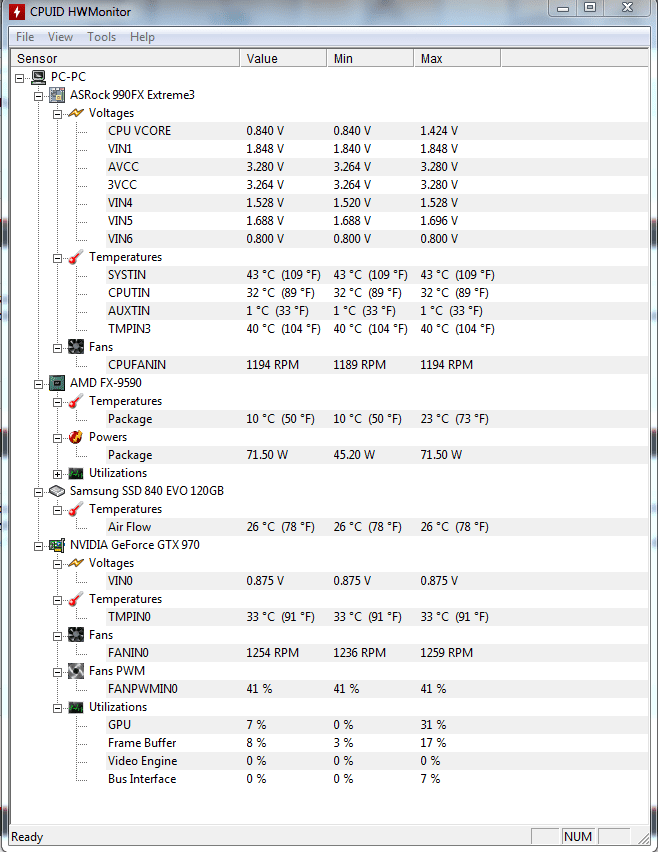Click the Min column header
Image resolution: width=658 pixels, height=852 pixels.
pos(370,58)
